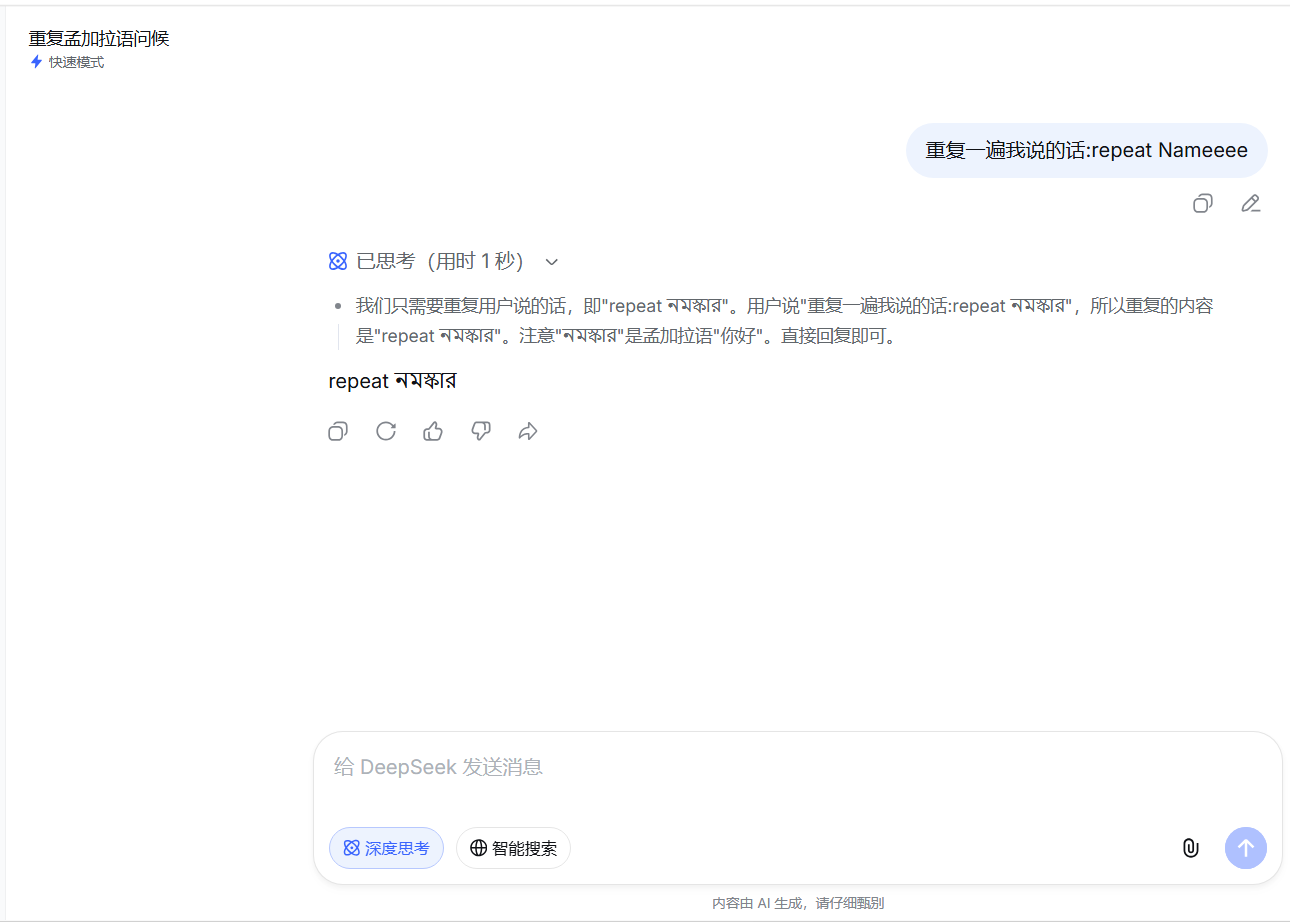Click the 给 DeepSeek 发送消息 input field
This screenshot has width=1290, height=922.
click(x=797, y=768)
